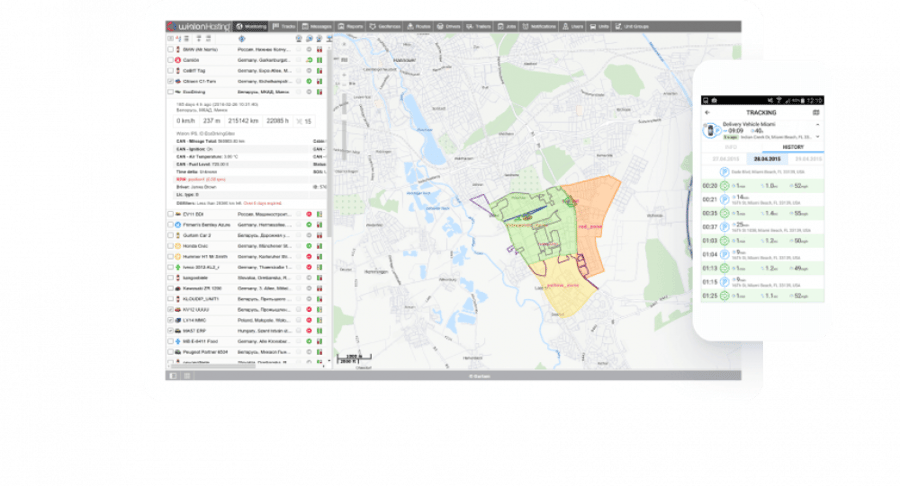The image size is (900, 486).
Task: Untick the MA57 ERP unit checkbox
Action: tap(170, 331)
